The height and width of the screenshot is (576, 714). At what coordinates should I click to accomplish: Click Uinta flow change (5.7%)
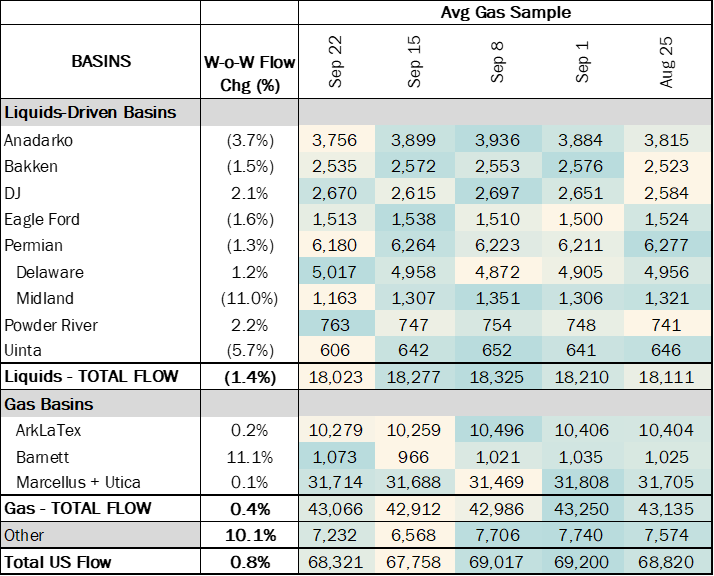point(250,350)
